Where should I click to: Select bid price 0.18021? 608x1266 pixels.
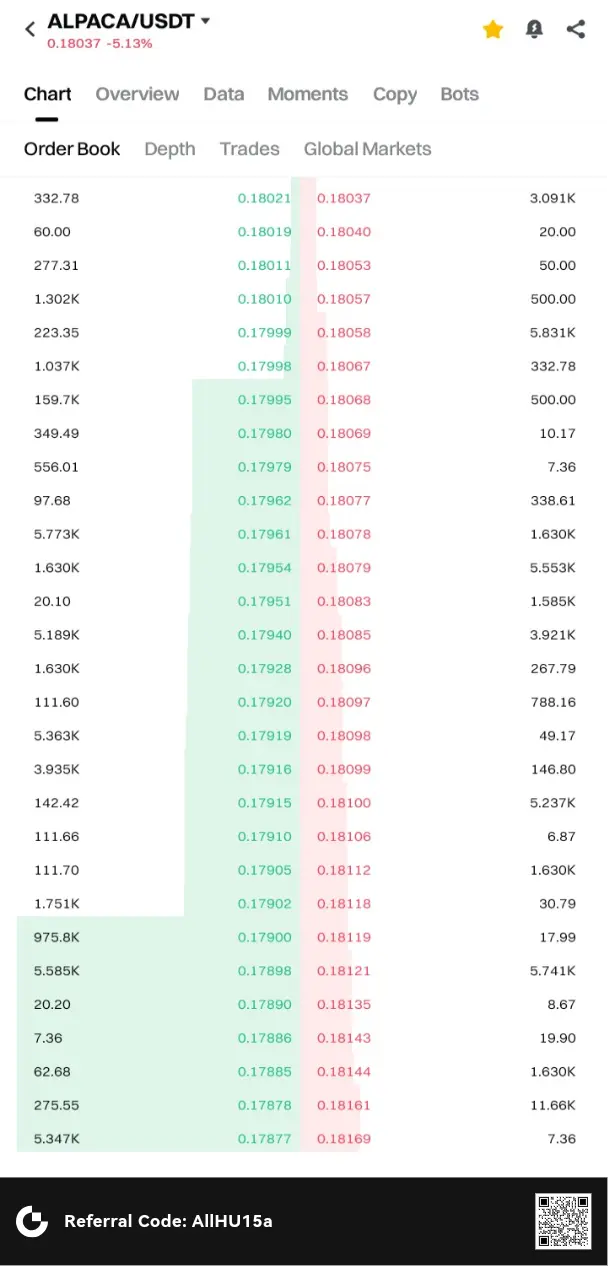click(x=264, y=198)
